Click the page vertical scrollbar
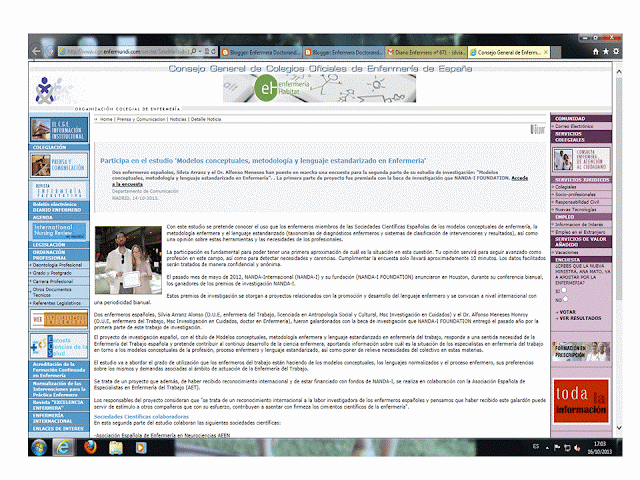The height and width of the screenshot is (480, 640). point(619,249)
